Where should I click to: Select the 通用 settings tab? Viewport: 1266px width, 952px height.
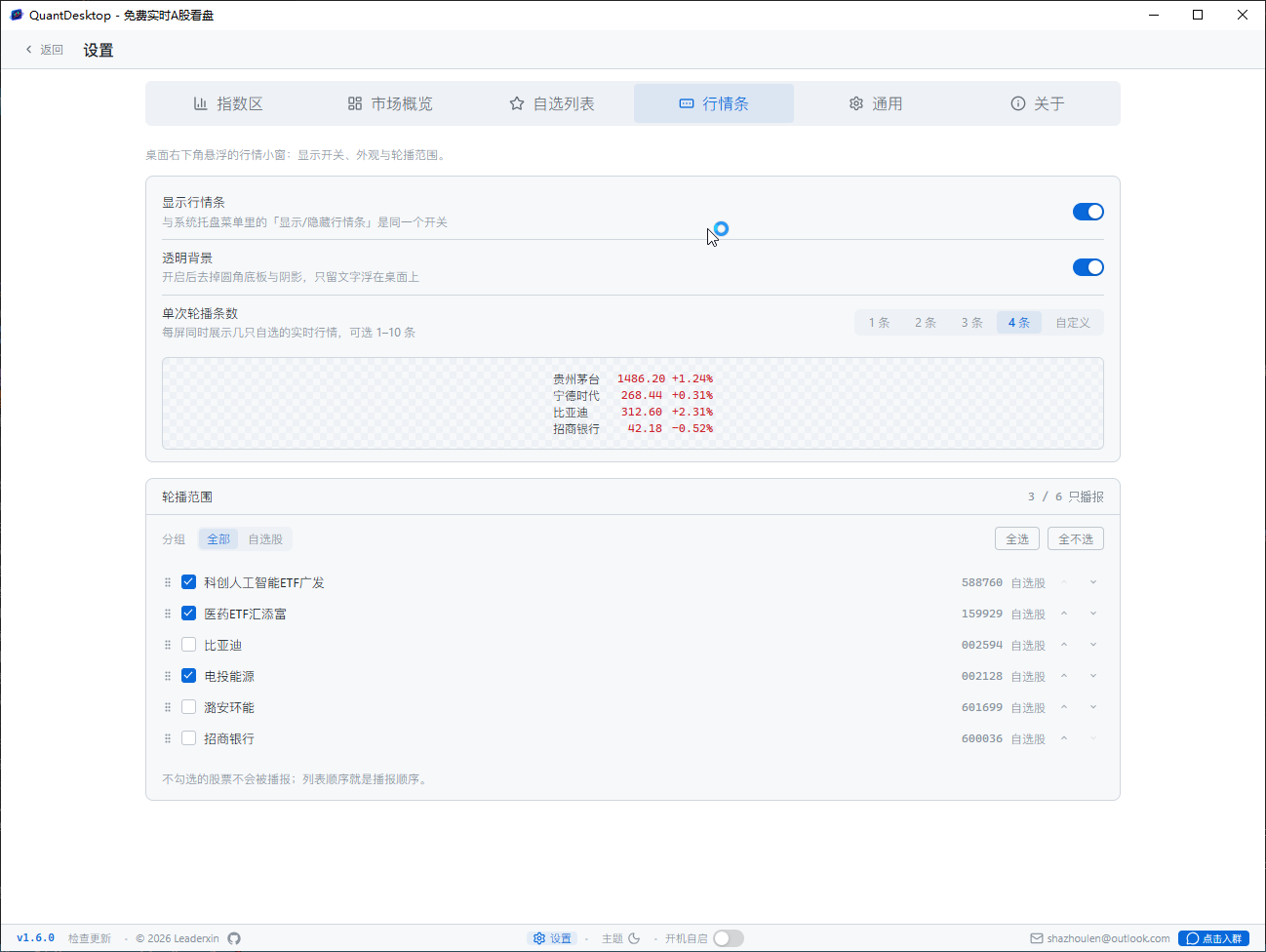(x=876, y=103)
